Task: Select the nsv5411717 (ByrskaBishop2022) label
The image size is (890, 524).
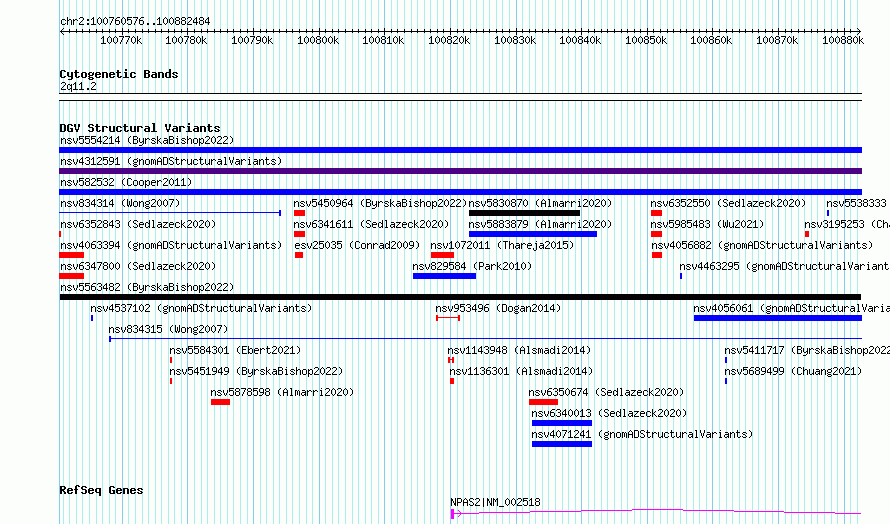Action: (807, 350)
